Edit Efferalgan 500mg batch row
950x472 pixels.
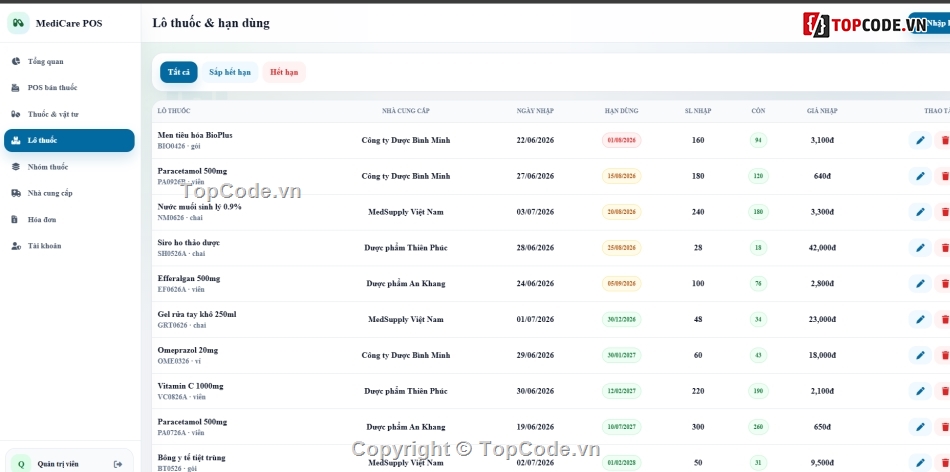(920, 284)
